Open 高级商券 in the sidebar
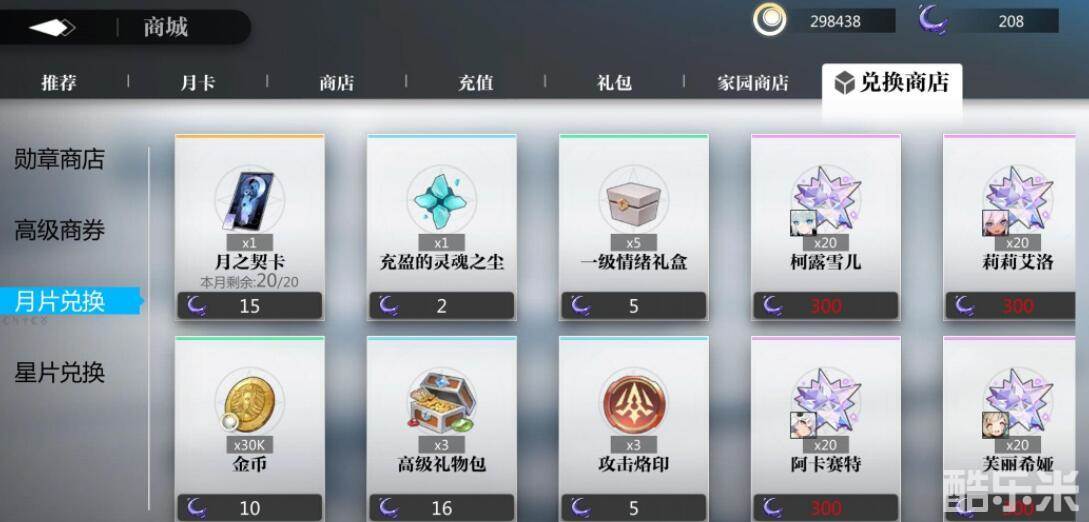 point(60,230)
